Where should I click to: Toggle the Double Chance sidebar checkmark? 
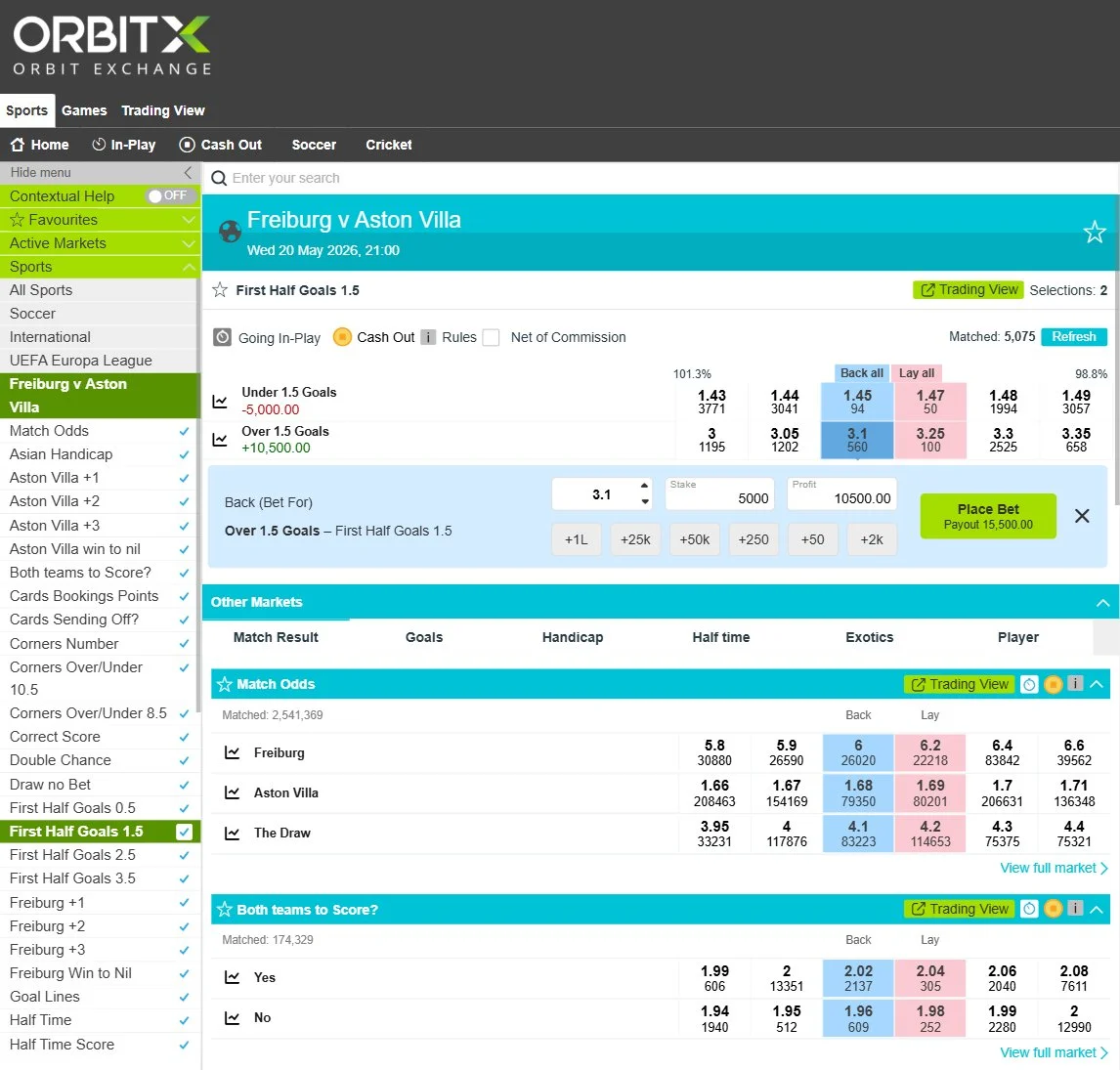point(184,760)
